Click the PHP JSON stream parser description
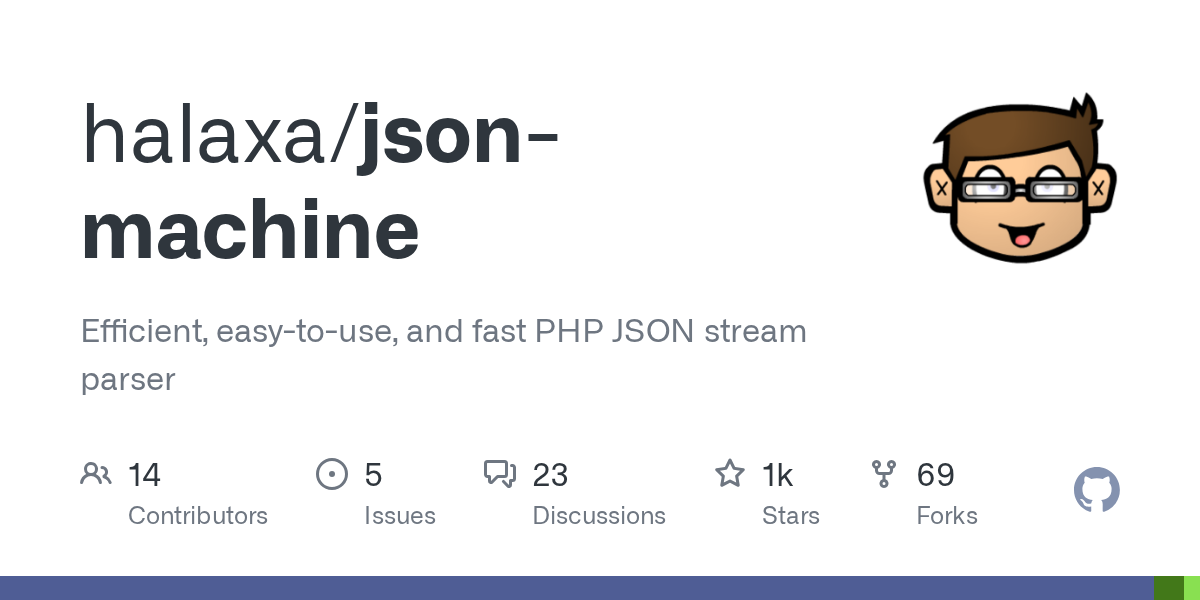1200x600 pixels. click(x=443, y=354)
